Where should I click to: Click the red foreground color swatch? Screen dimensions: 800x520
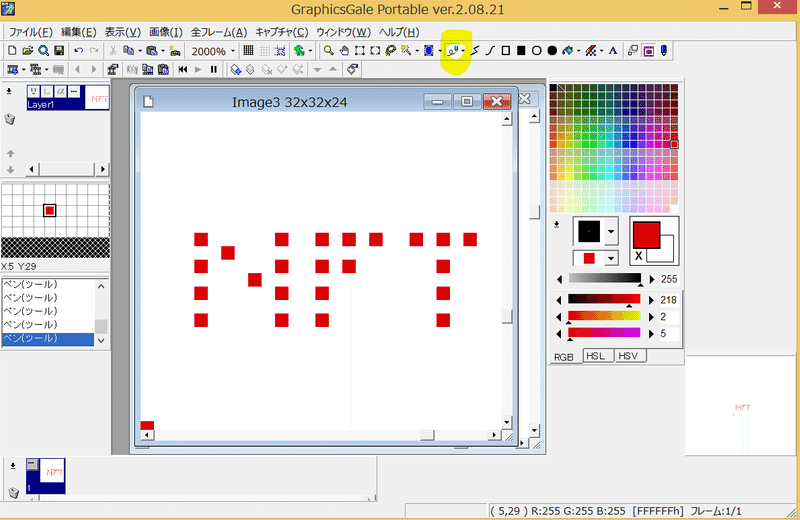point(646,236)
